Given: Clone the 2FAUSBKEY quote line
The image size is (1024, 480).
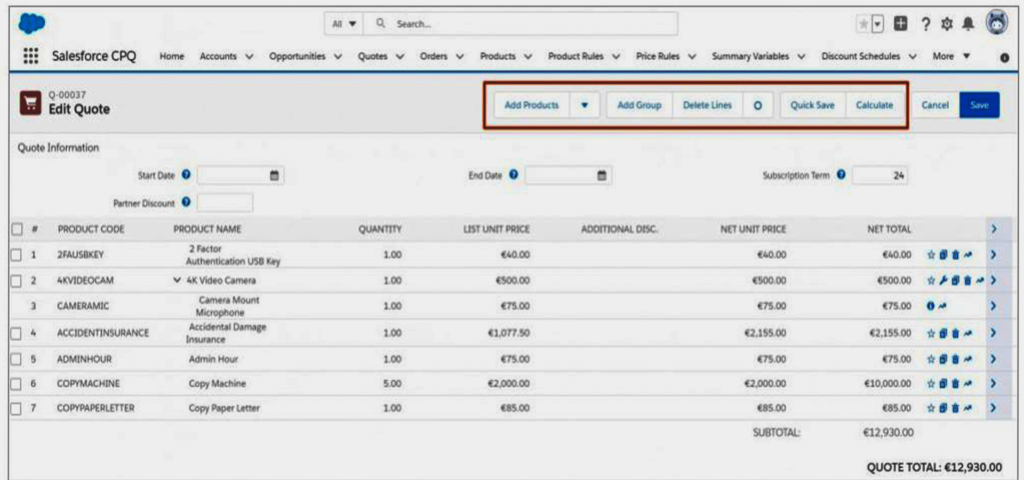Looking at the screenshot, I should (x=944, y=254).
